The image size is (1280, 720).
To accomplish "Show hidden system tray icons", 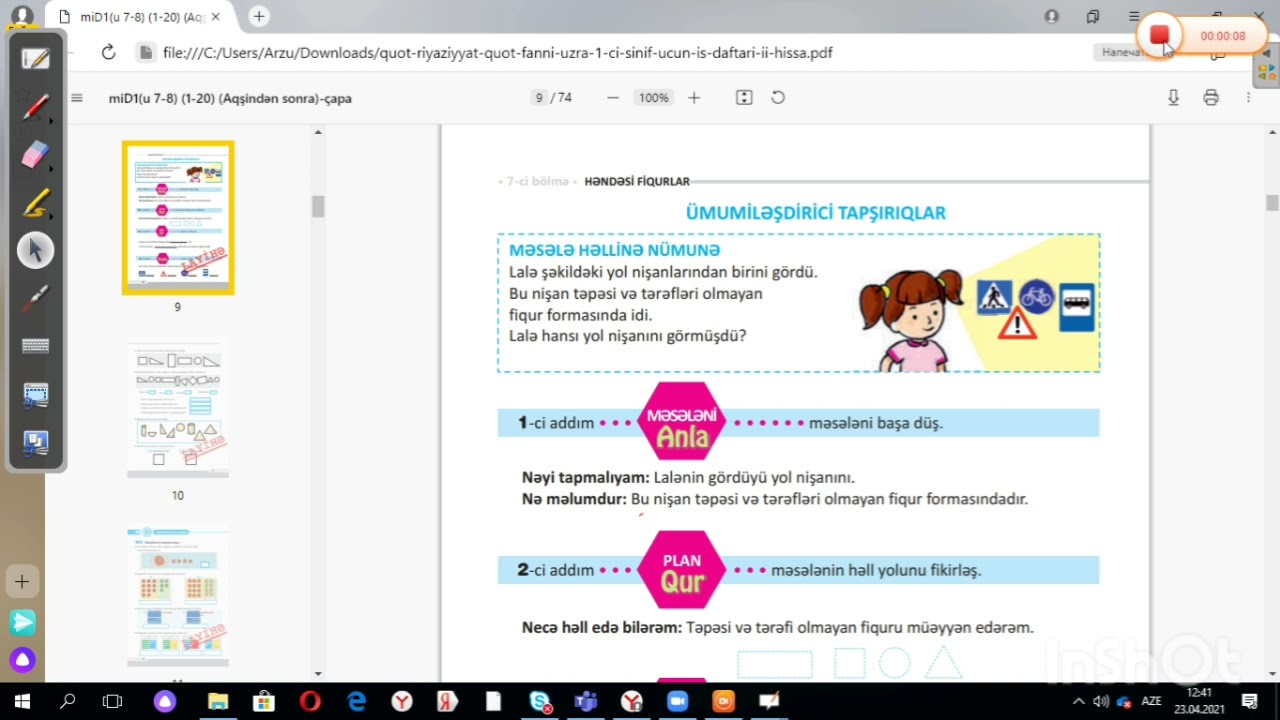I will (x=1079, y=701).
